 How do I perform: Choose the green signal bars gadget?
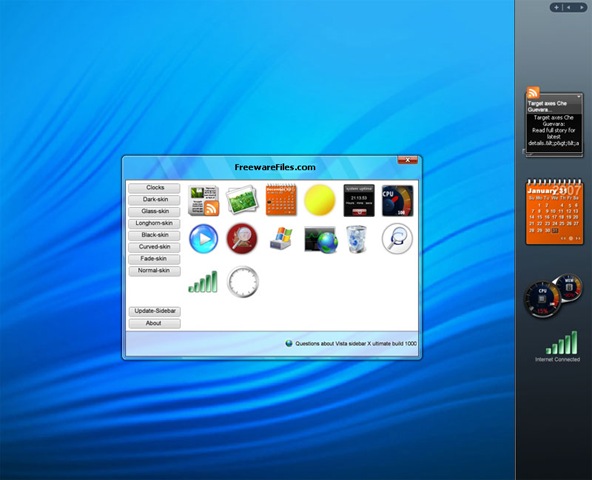[x=203, y=282]
